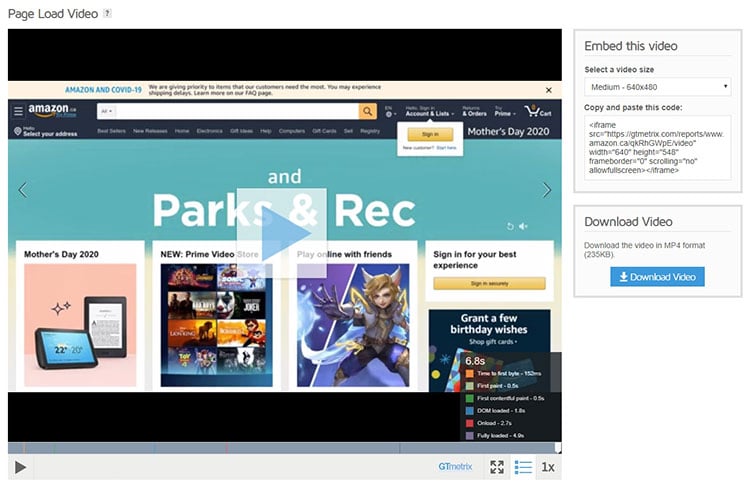Open Prime Video Store card image

(217, 325)
